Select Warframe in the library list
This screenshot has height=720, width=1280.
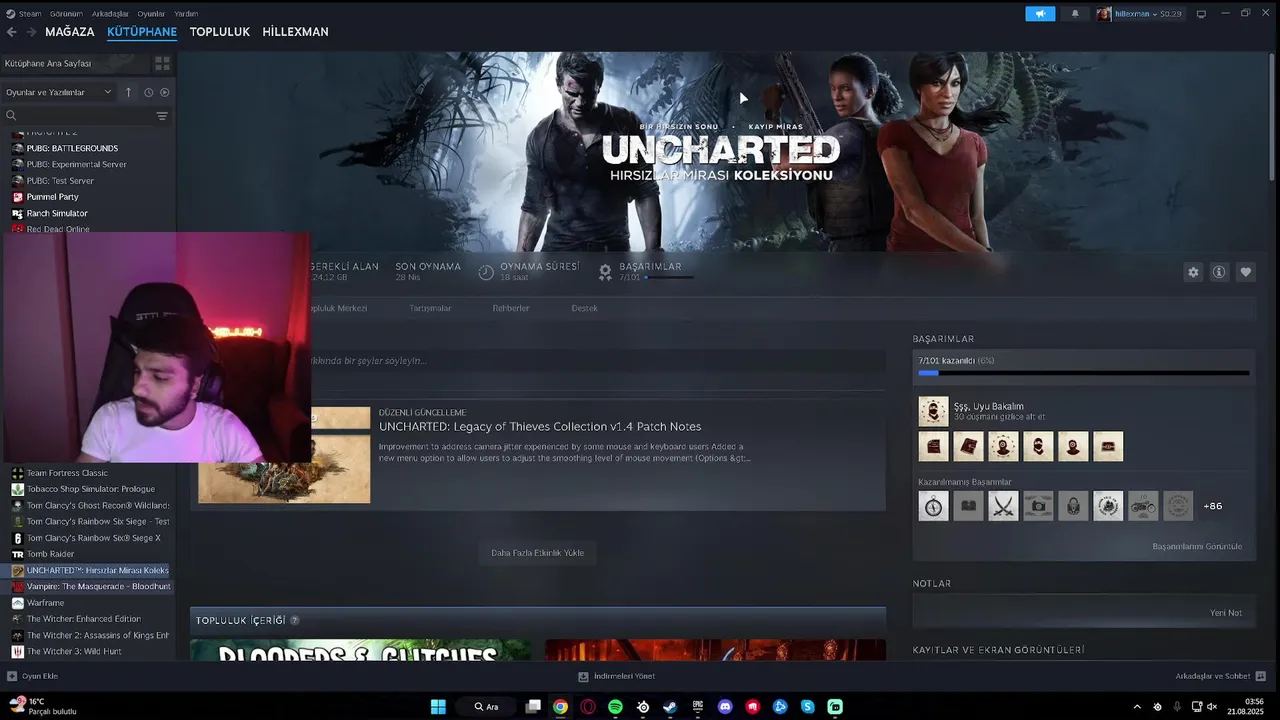45,603
